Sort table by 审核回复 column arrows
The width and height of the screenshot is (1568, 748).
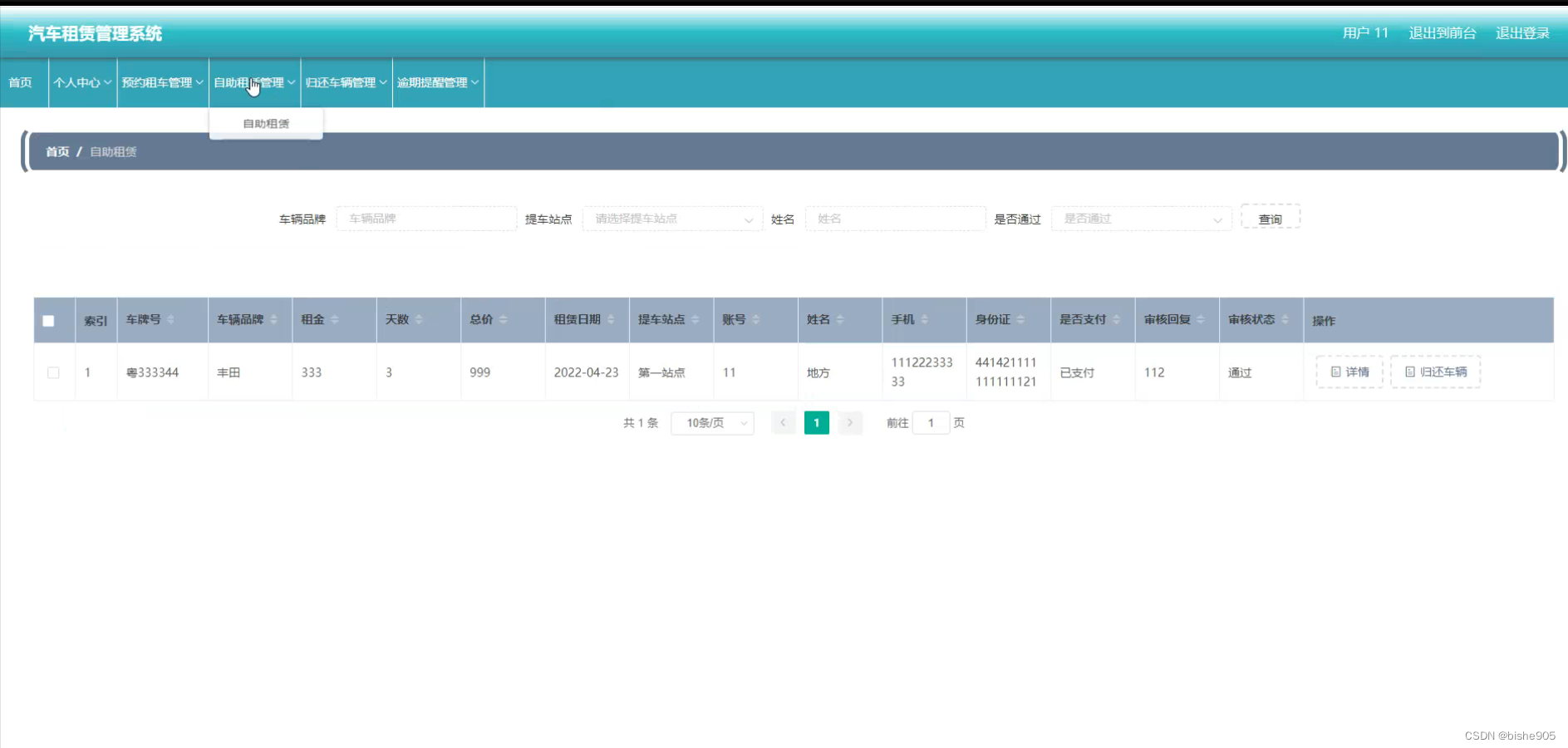tap(1201, 320)
